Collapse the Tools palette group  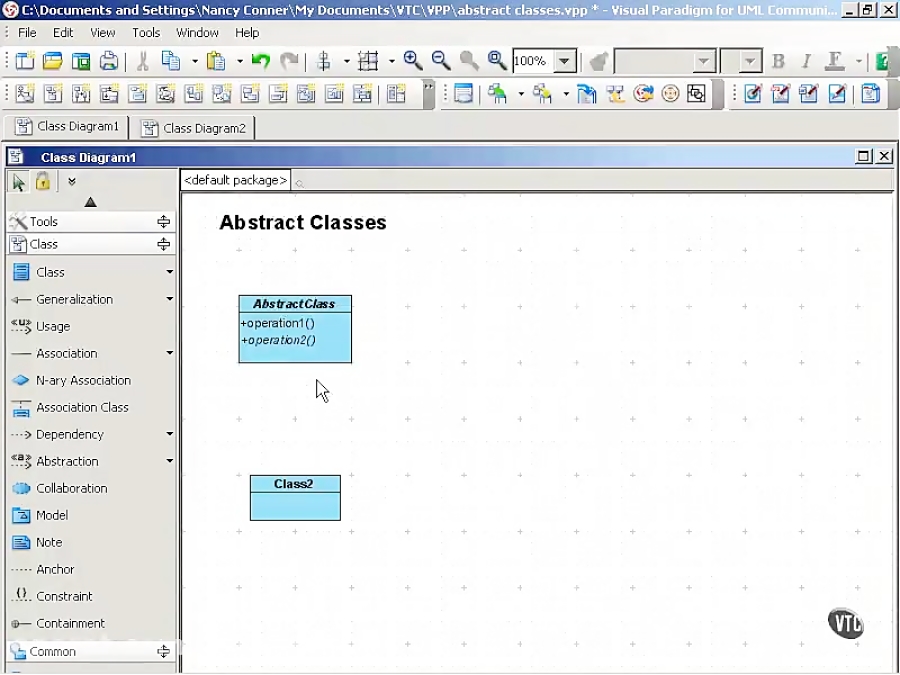pyautogui.click(x=164, y=222)
